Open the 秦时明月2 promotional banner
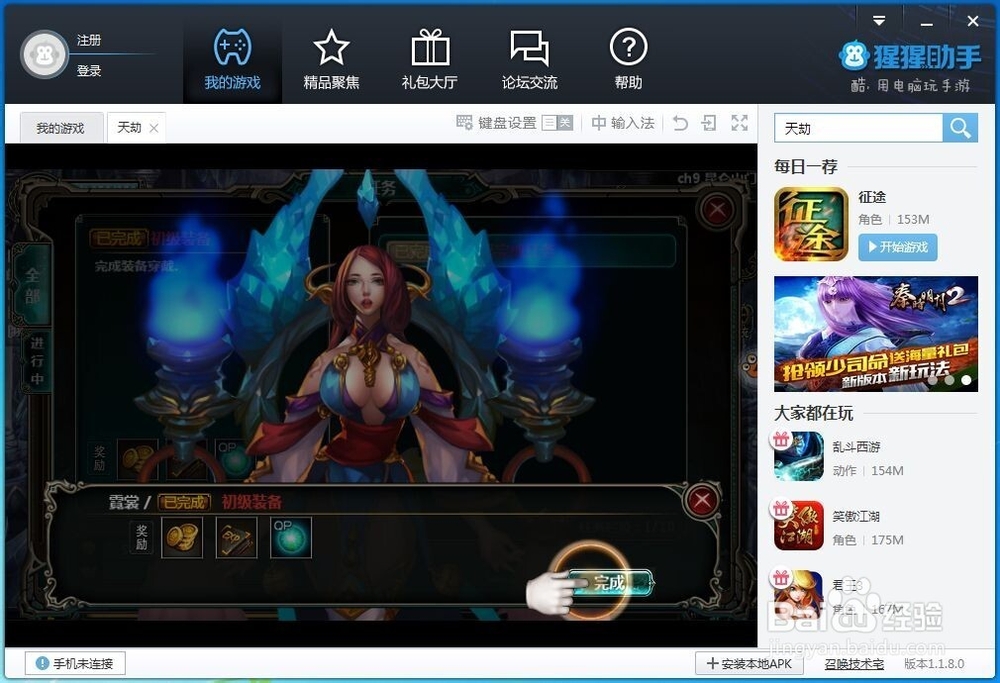1000x683 pixels. [876, 334]
